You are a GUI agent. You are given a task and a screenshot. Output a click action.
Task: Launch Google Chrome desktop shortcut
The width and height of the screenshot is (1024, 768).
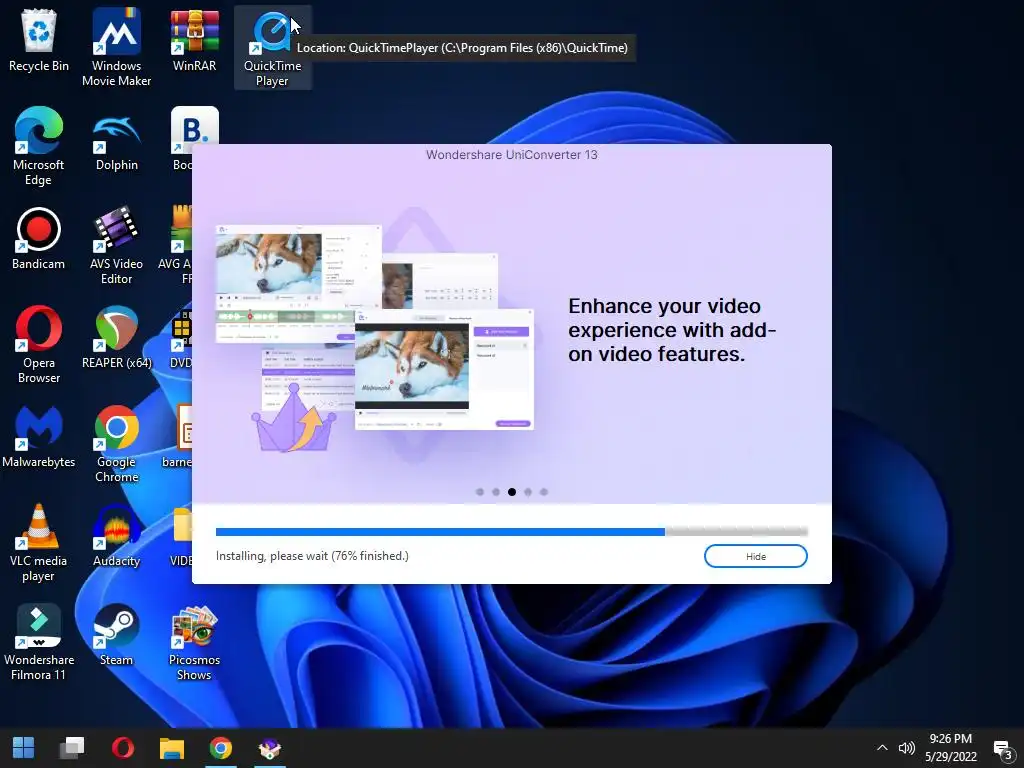pyautogui.click(x=116, y=444)
